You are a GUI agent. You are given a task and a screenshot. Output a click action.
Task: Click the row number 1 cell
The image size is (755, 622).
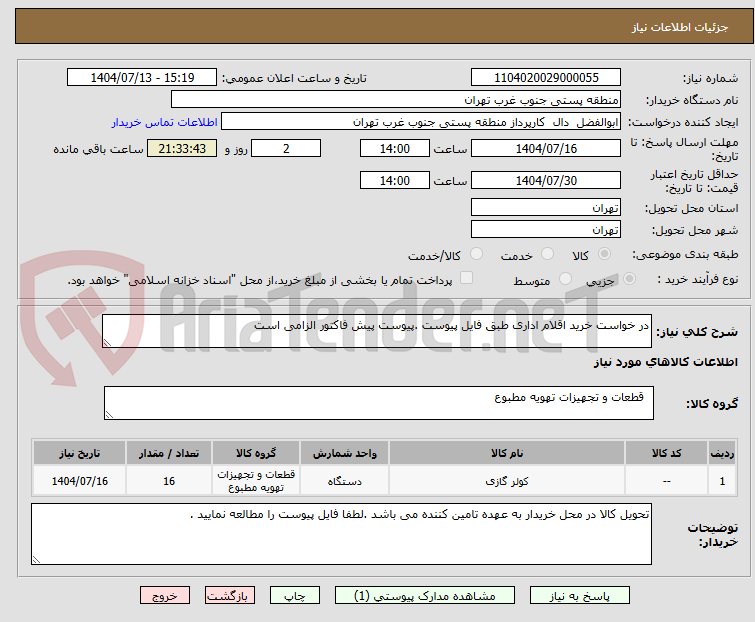(722, 481)
